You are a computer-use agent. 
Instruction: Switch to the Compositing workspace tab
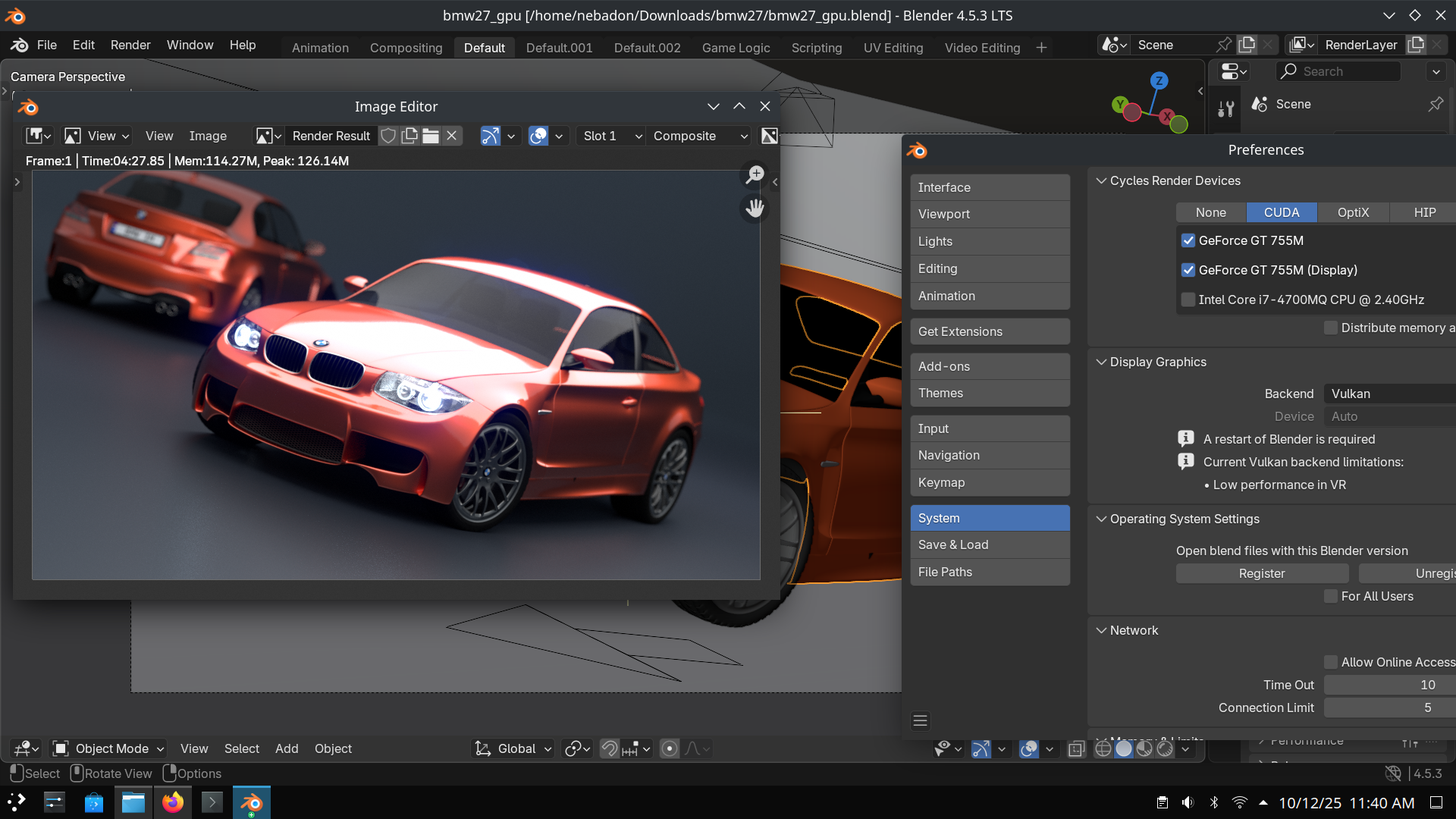point(406,48)
